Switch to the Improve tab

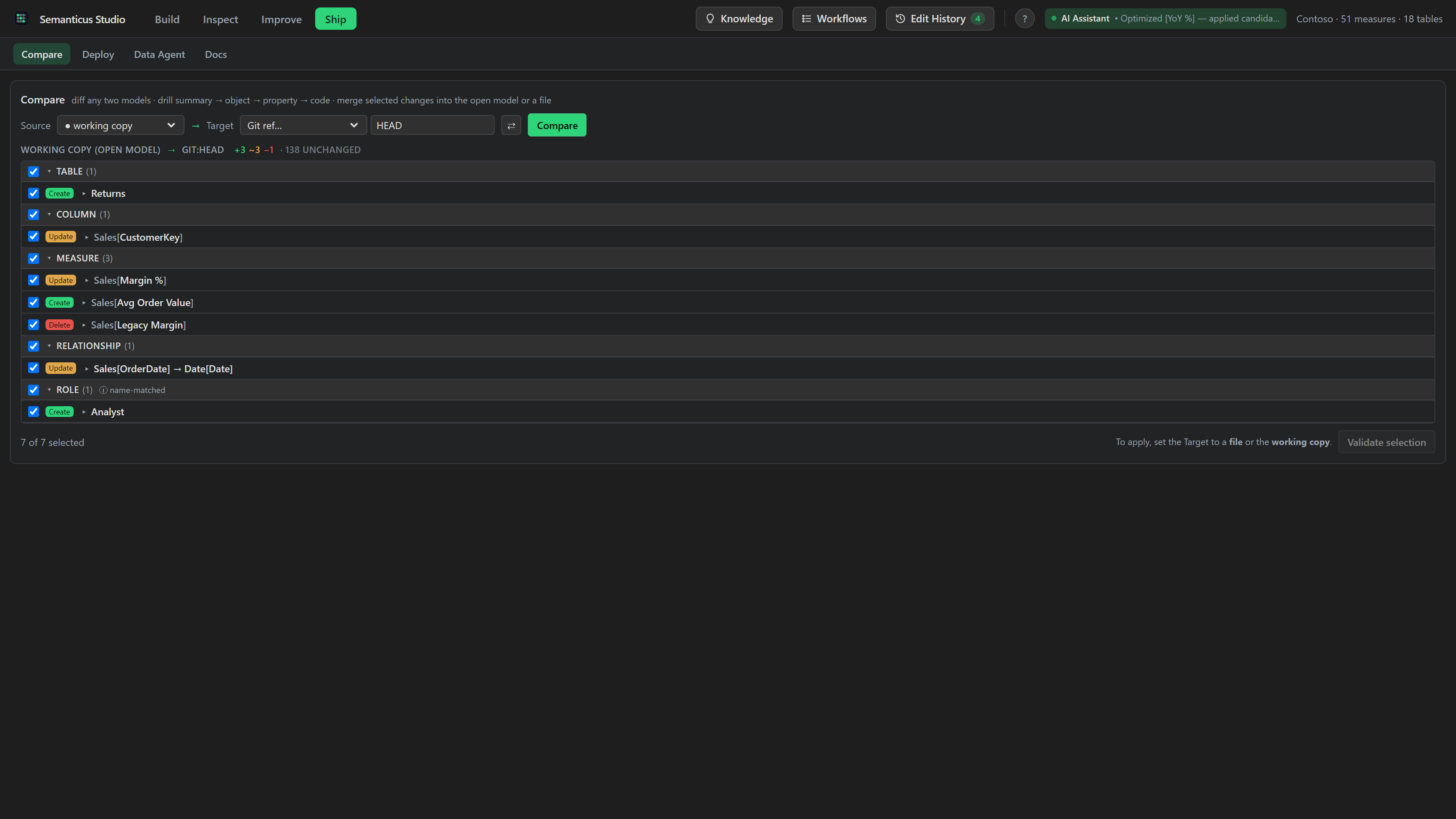(281, 19)
